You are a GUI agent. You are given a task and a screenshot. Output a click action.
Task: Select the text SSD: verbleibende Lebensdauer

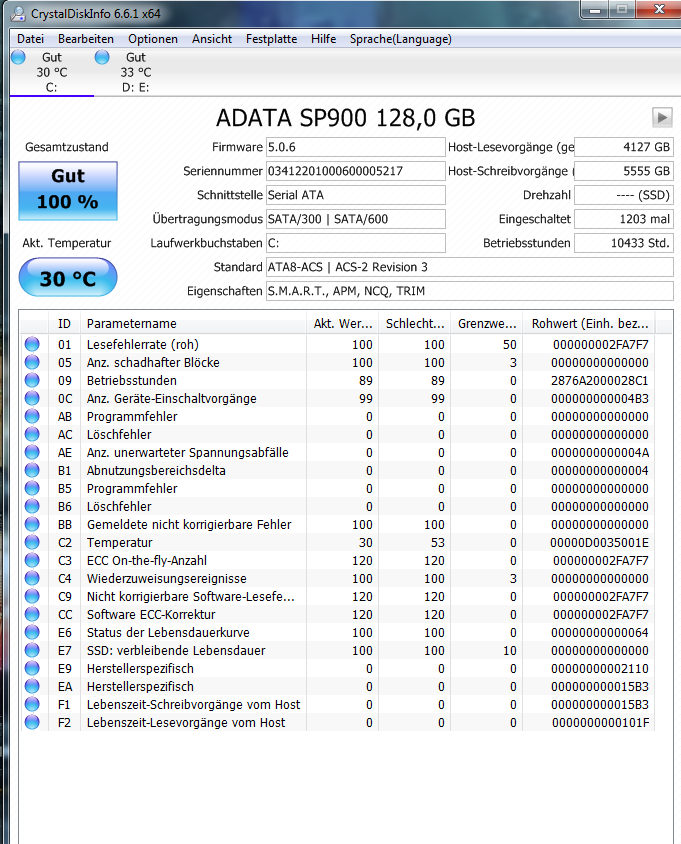[176, 650]
